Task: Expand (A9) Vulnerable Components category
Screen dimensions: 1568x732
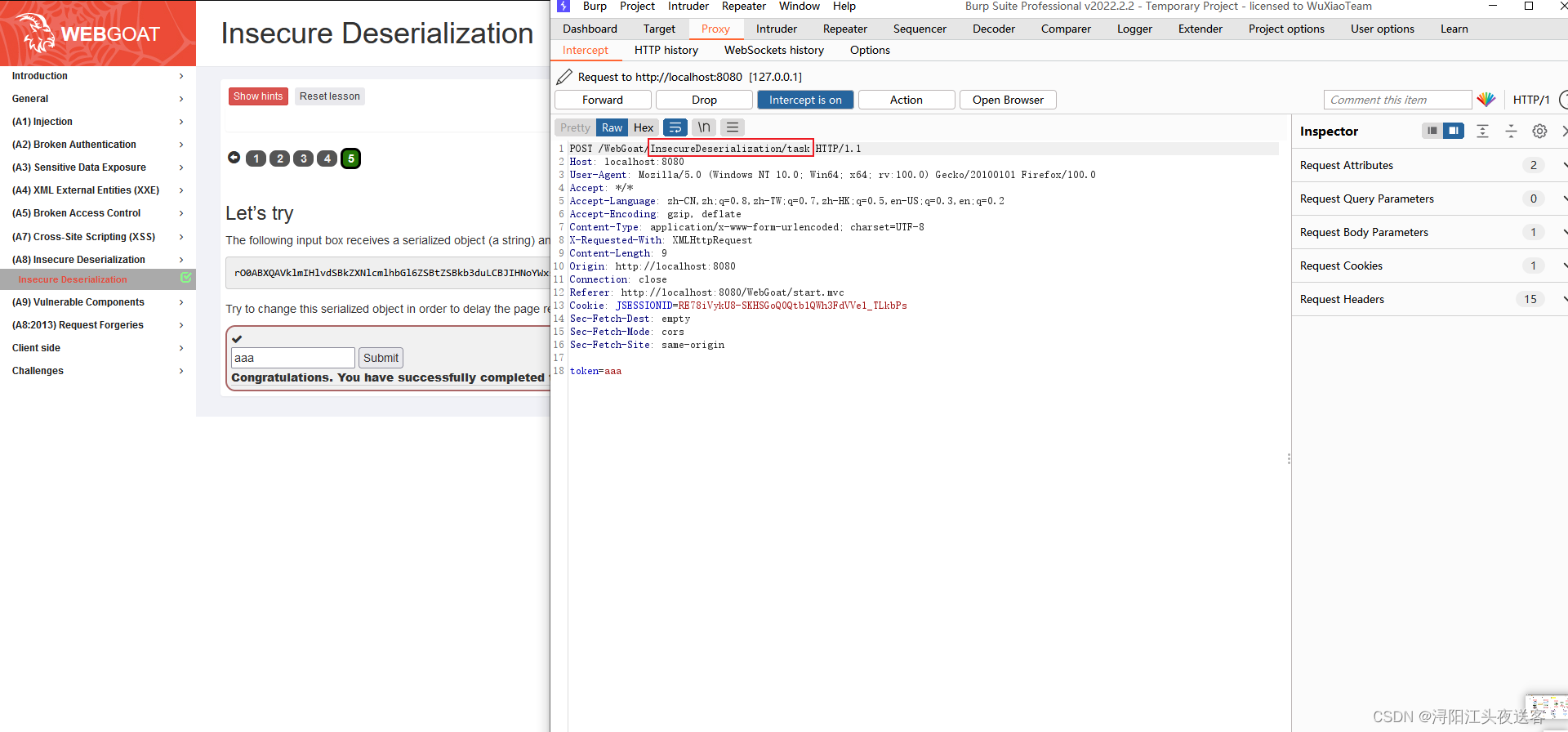Action: point(98,302)
